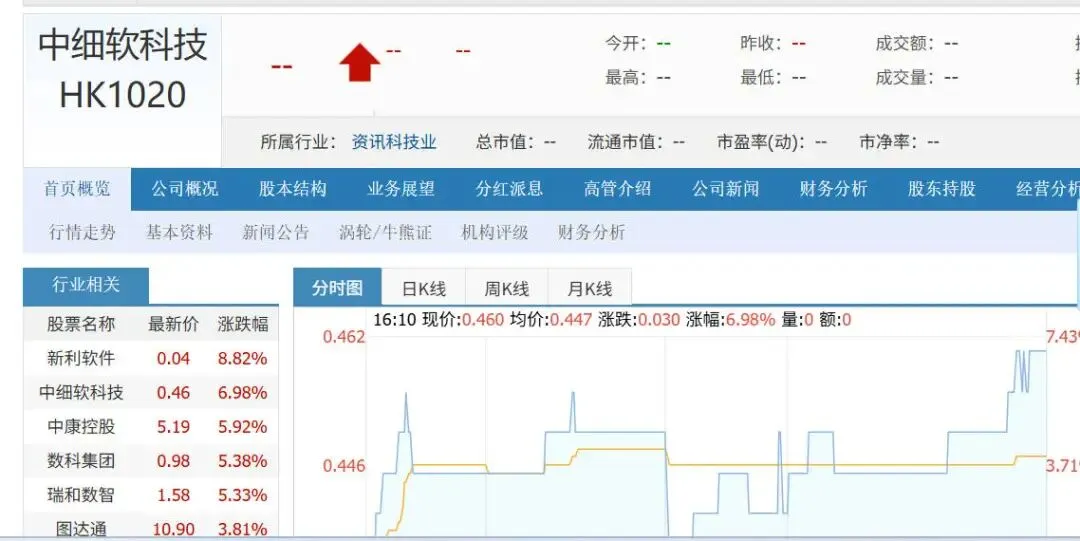Screen dimensions: 1080x541
Task: Click the 均价:0.447 chart readout
Action: click(550, 320)
